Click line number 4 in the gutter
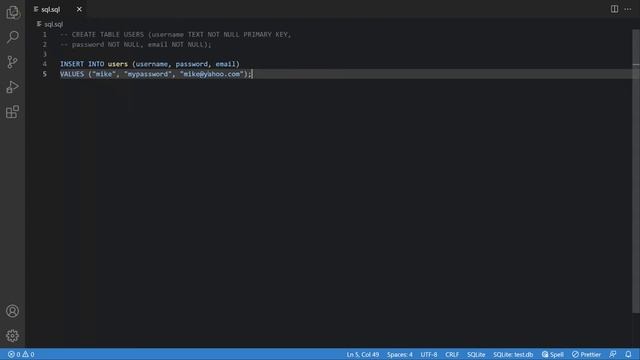This screenshot has height=360, width=640. (x=45, y=64)
